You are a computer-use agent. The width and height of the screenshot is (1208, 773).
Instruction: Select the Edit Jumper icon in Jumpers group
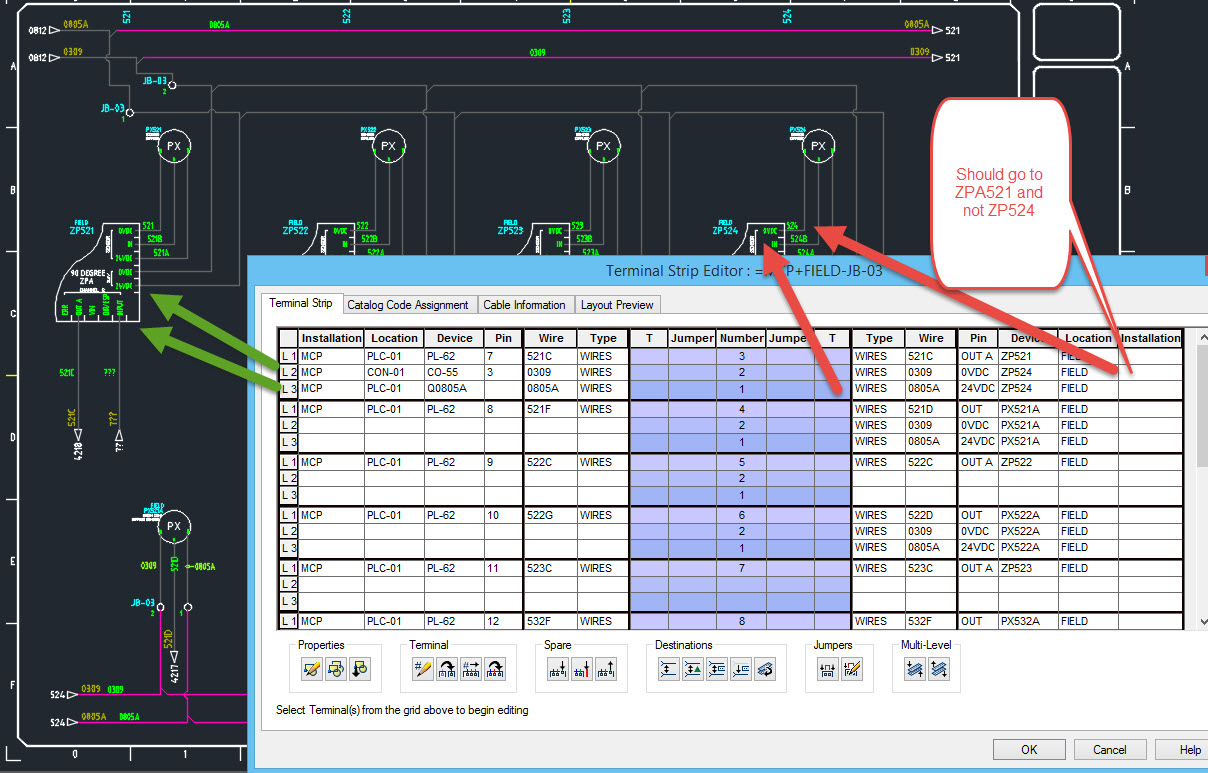854,668
